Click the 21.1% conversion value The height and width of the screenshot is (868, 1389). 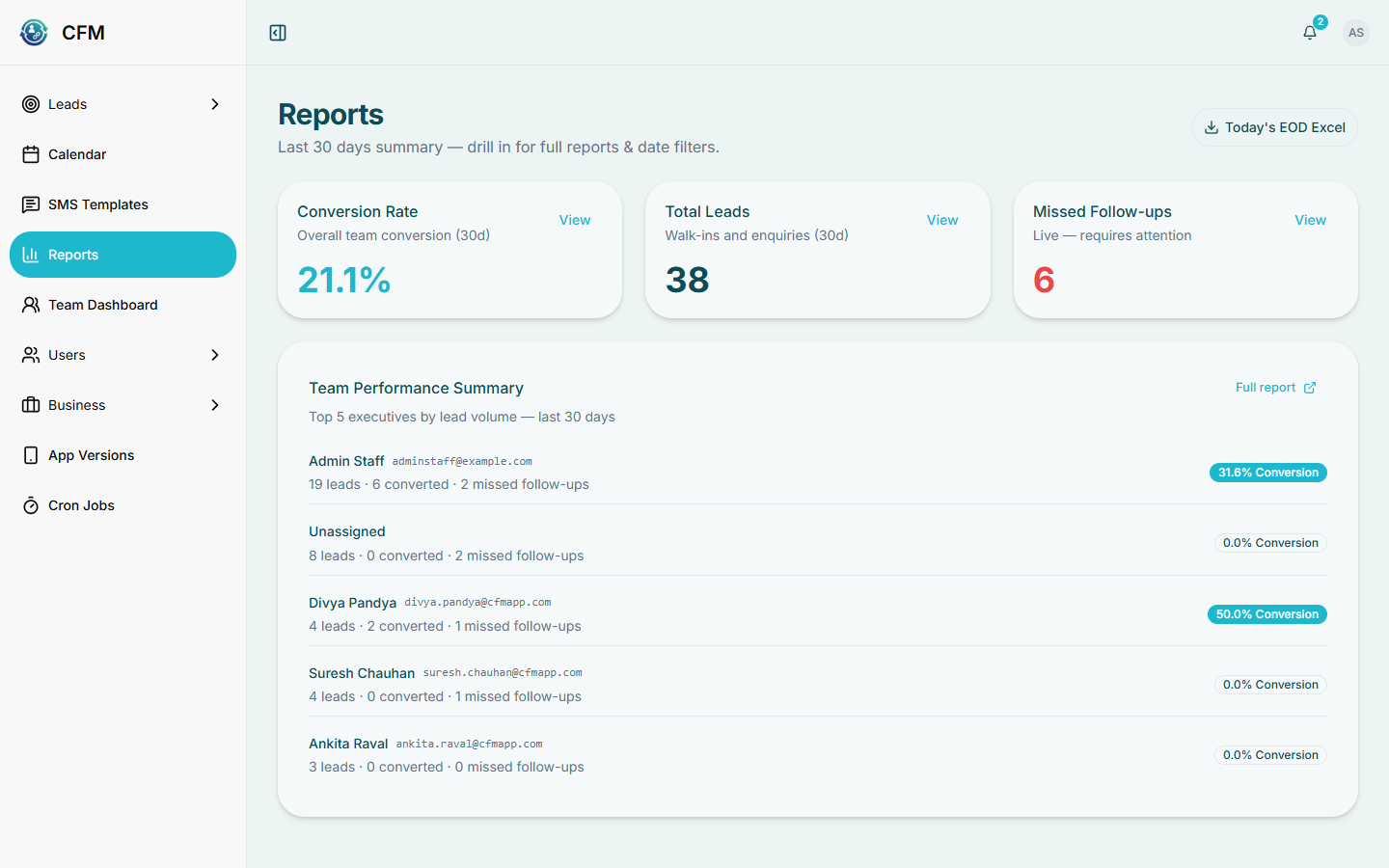(343, 280)
